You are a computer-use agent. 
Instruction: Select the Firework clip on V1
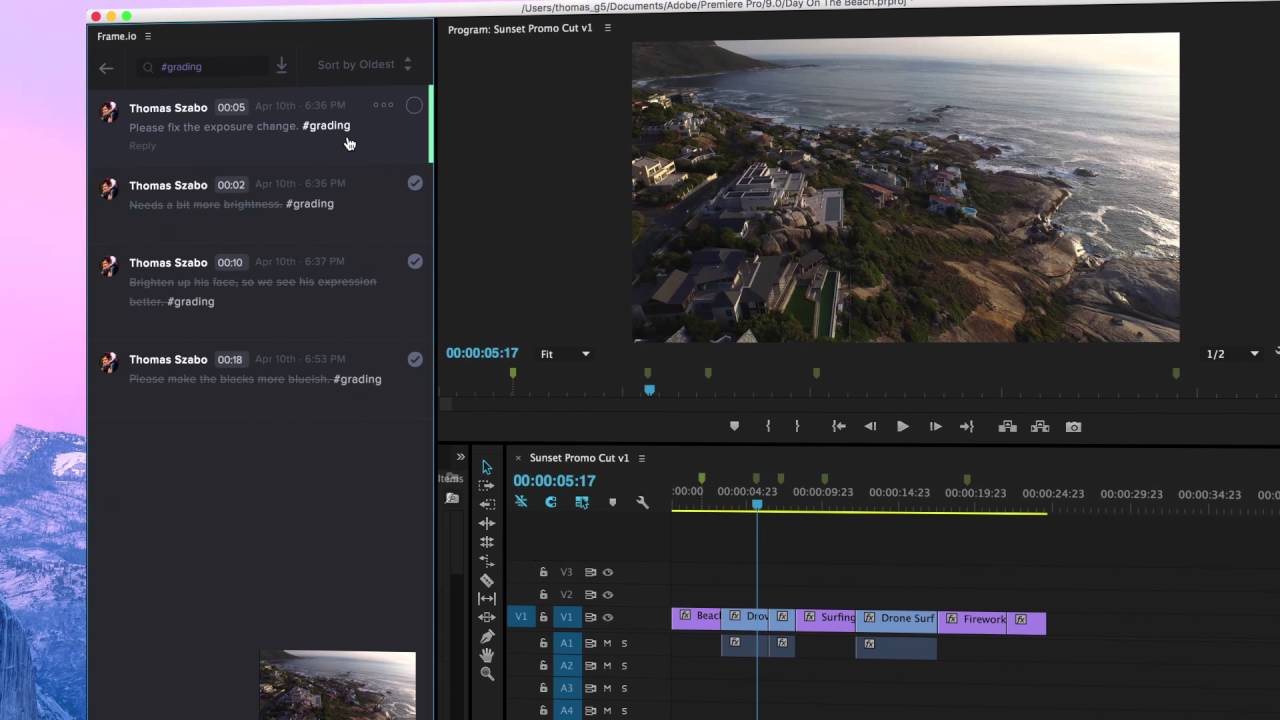pos(973,620)
